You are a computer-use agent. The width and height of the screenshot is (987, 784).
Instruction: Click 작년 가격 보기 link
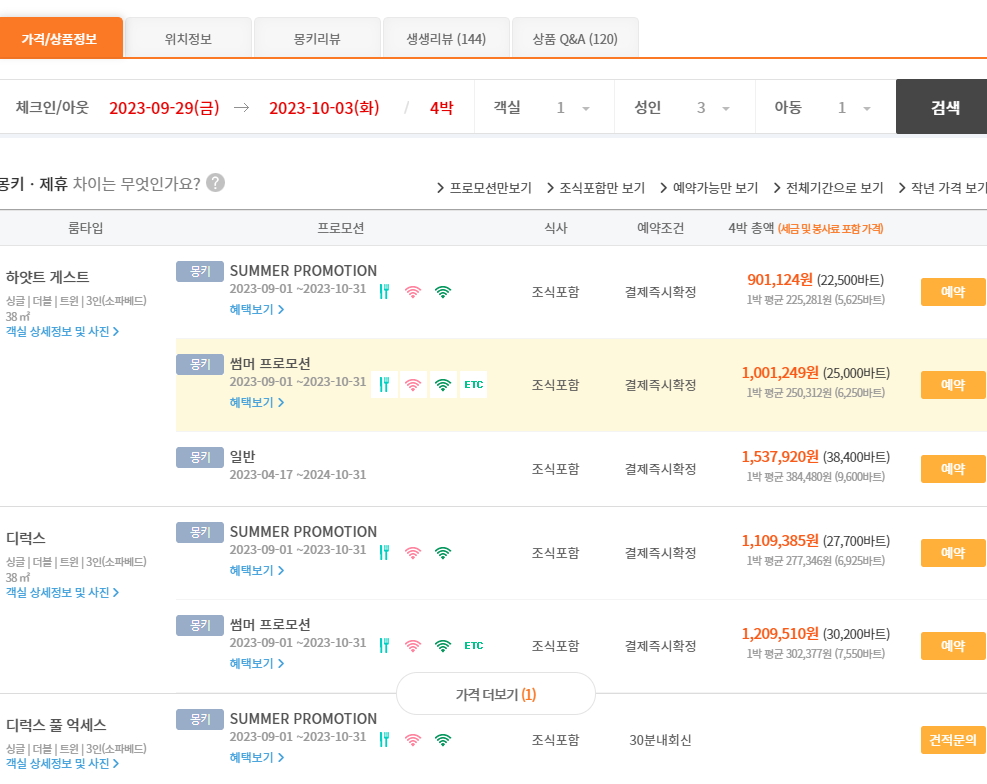click(x=942, y=188)
